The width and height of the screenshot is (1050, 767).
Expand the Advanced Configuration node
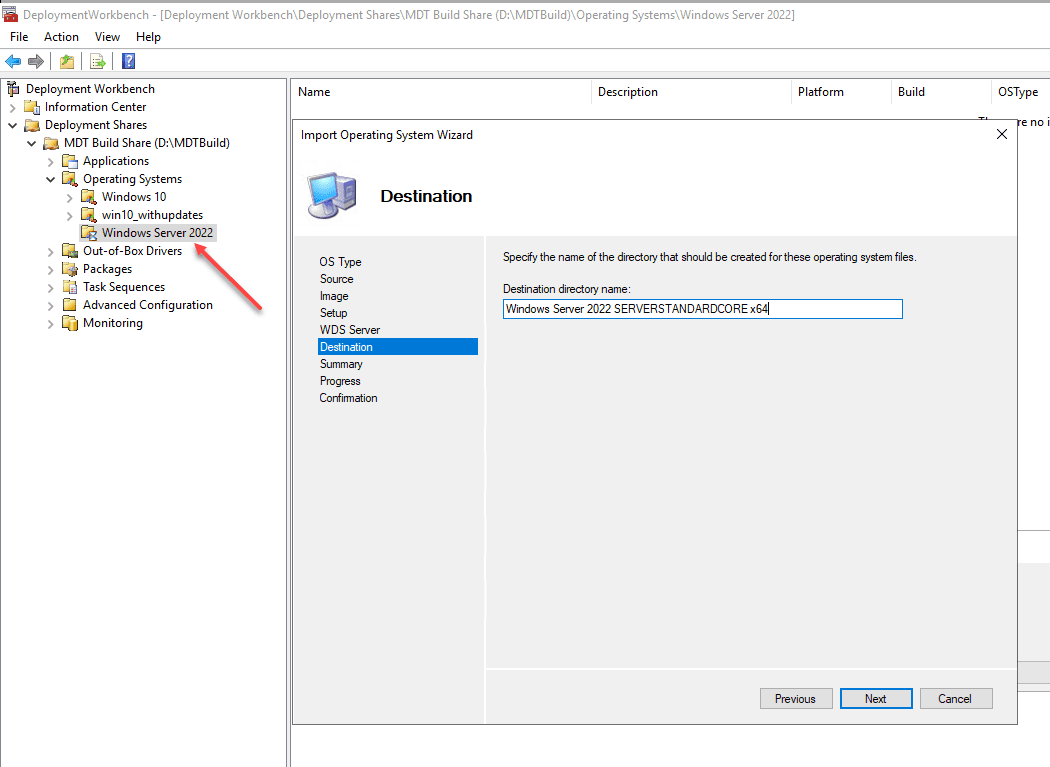pyautogui.click(x=50, y=306)
